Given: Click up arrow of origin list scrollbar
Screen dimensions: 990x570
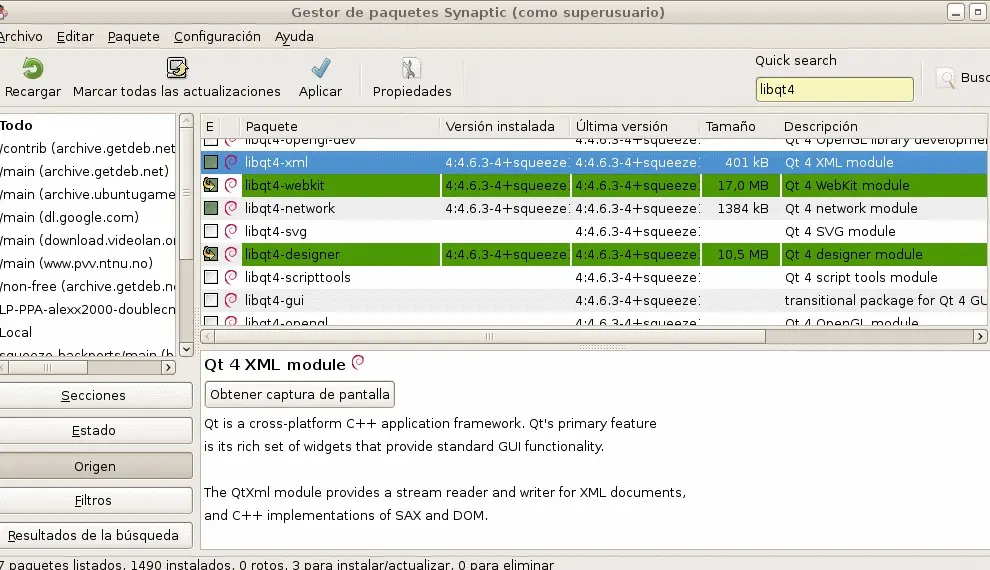Looking at the screenshot, I should point(186,120).
